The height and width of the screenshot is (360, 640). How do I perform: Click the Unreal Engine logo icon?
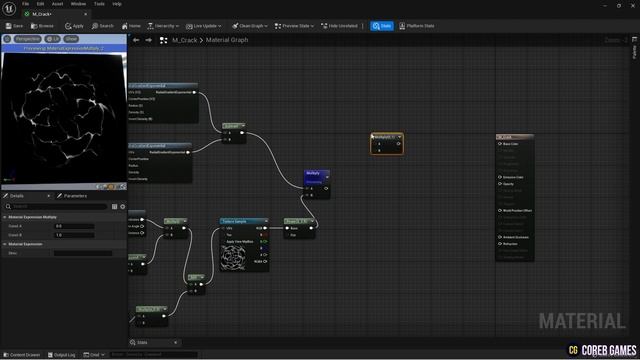pos(9,8)
